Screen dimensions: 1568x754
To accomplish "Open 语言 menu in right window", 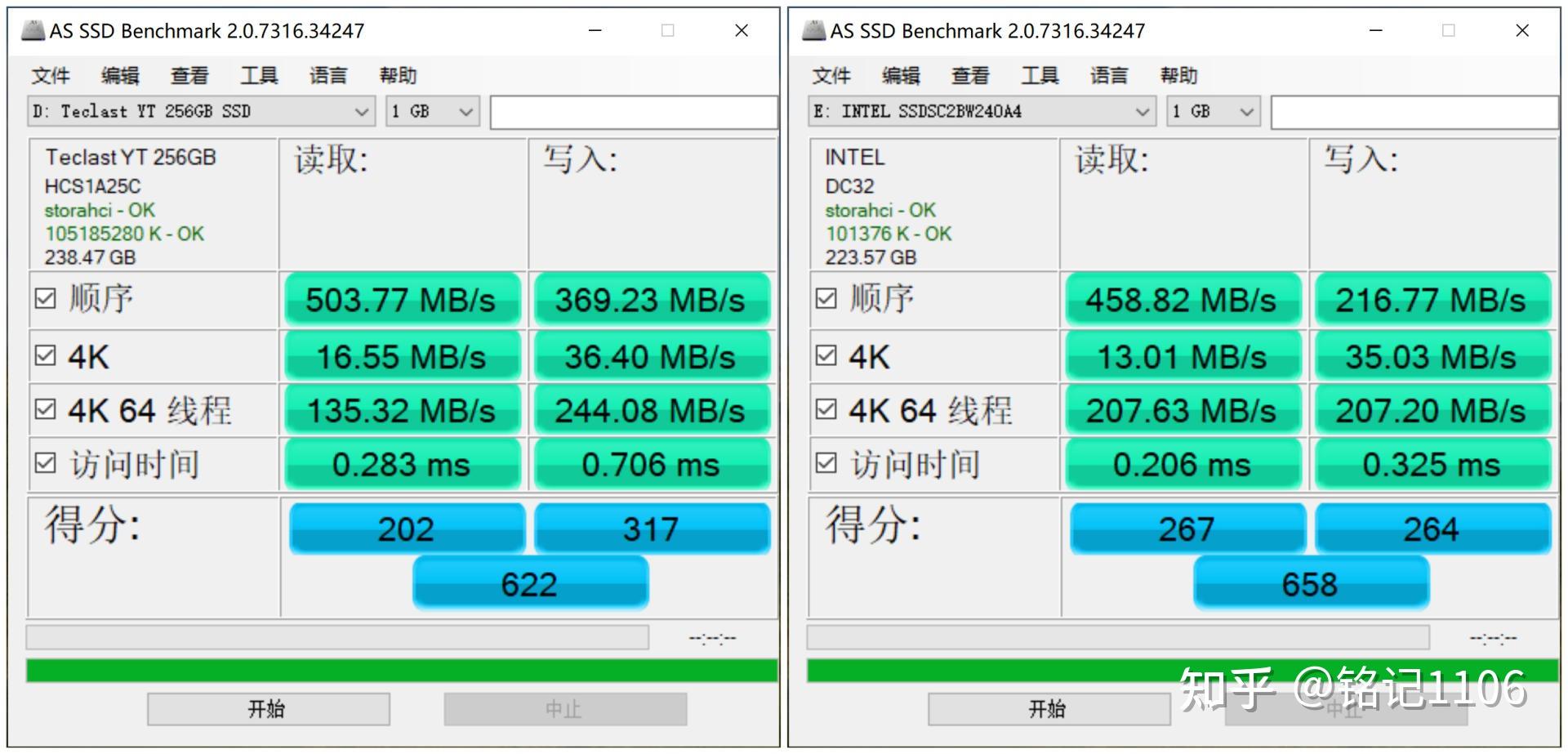I will click(x=1109, y=76).
